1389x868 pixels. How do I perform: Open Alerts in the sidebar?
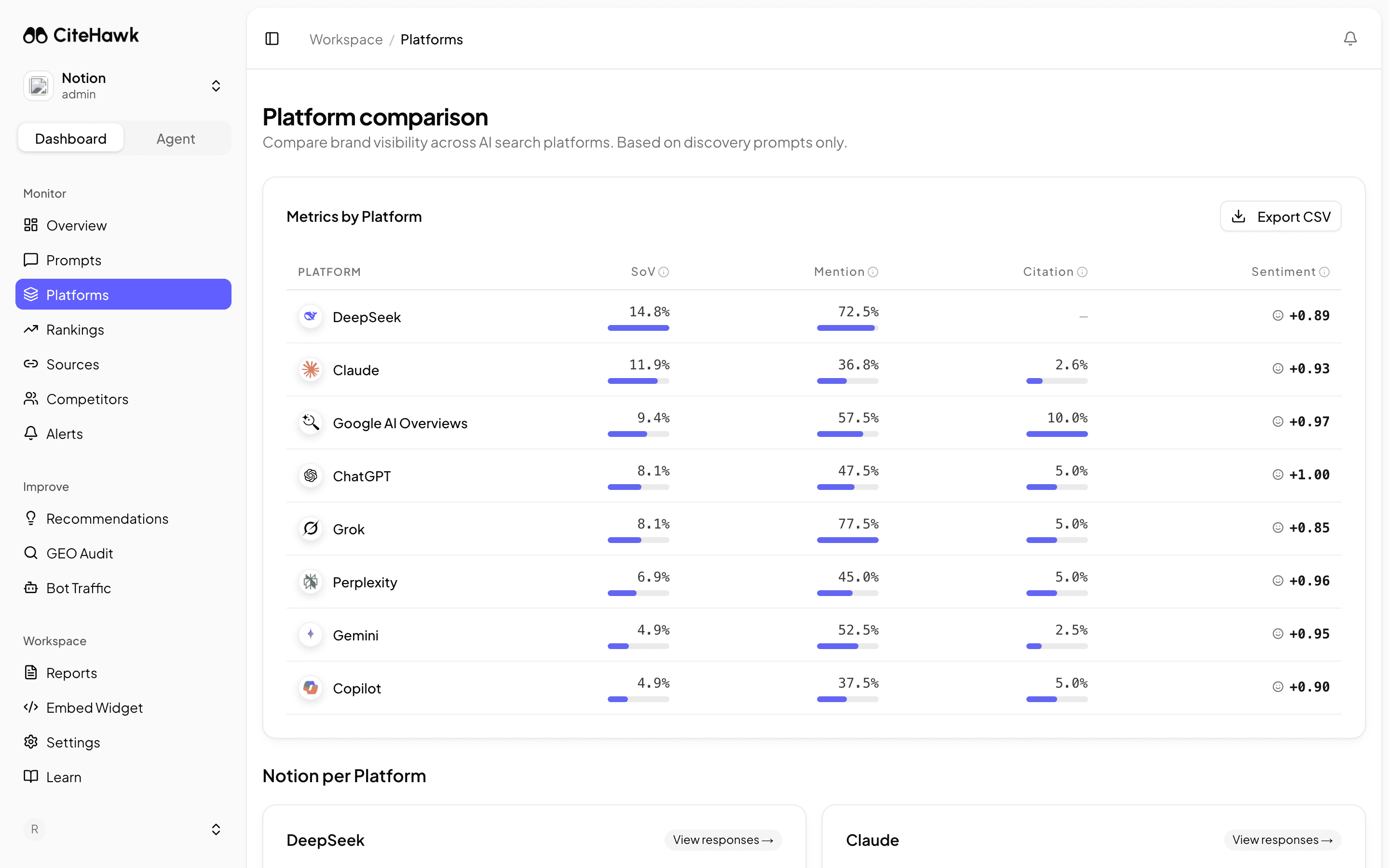tap(123, 434)
